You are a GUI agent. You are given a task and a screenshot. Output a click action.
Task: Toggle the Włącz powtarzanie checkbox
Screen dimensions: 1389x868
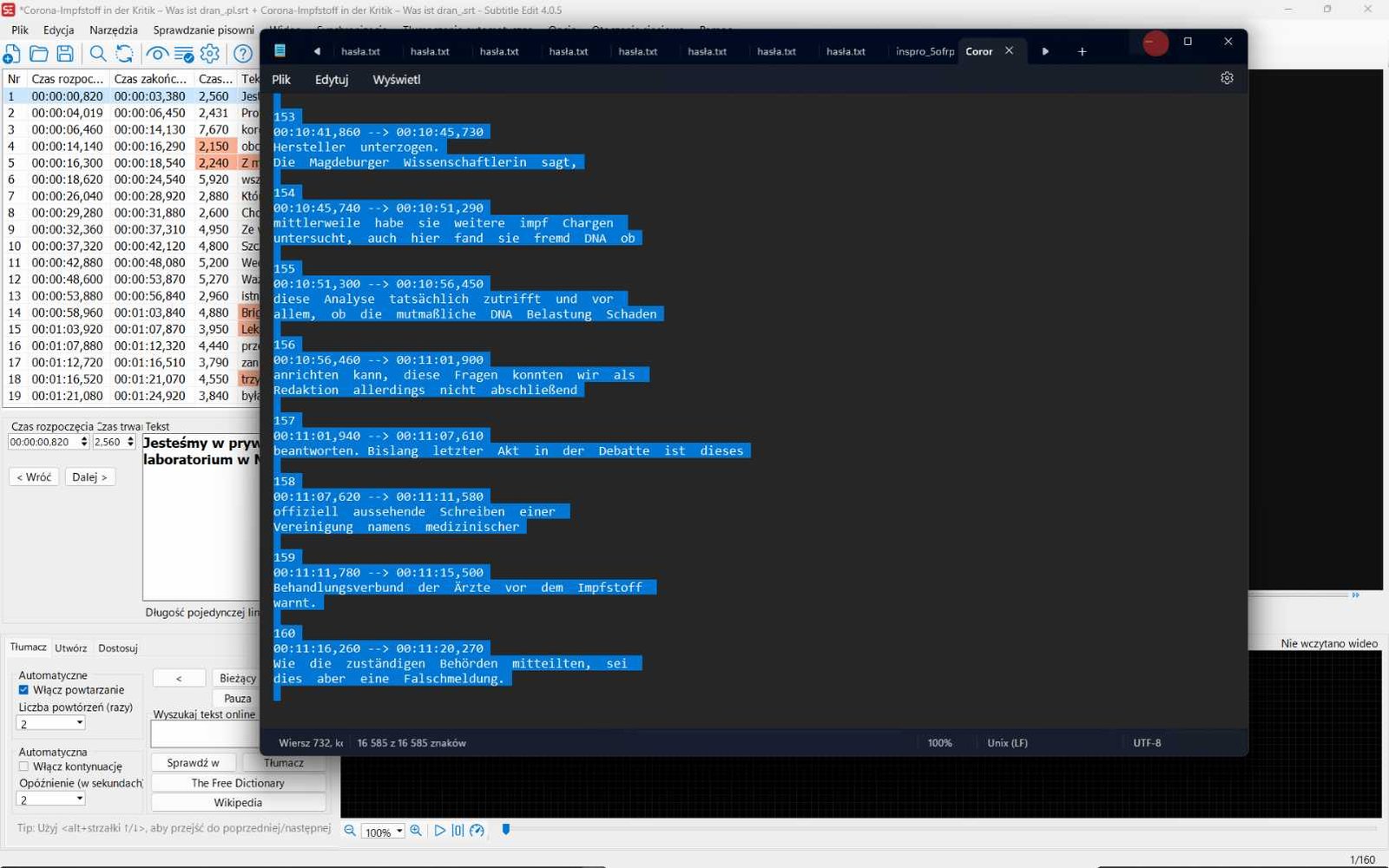pyautogui.click(x=23, y=690)
